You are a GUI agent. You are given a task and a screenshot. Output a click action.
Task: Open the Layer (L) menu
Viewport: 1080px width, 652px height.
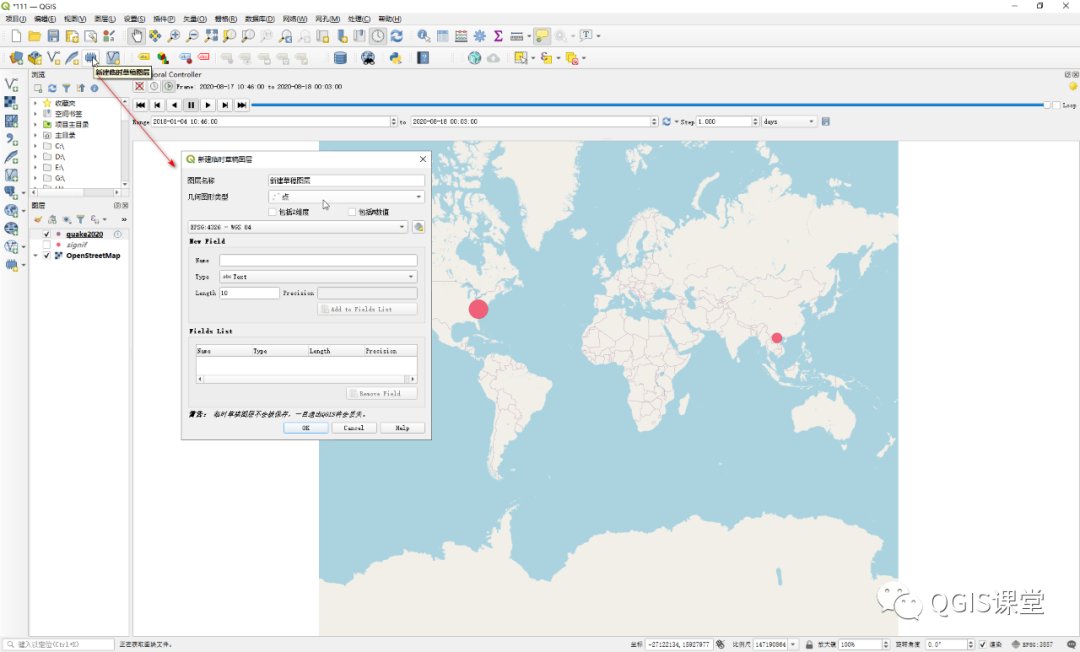click(x=105, y=19)
